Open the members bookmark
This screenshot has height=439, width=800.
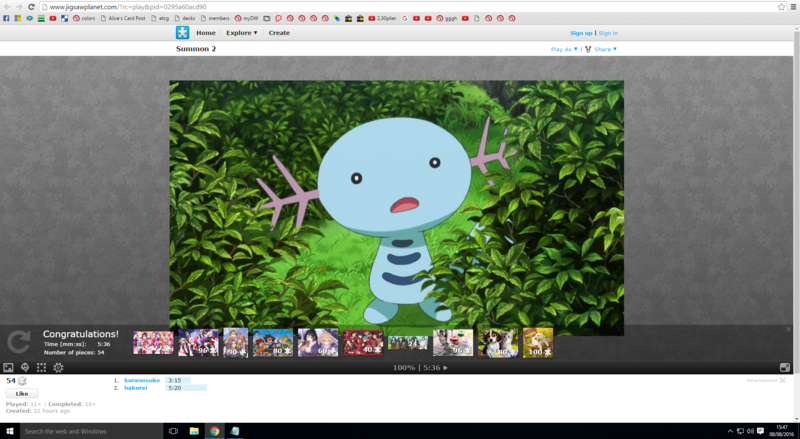tap(215, 18)
